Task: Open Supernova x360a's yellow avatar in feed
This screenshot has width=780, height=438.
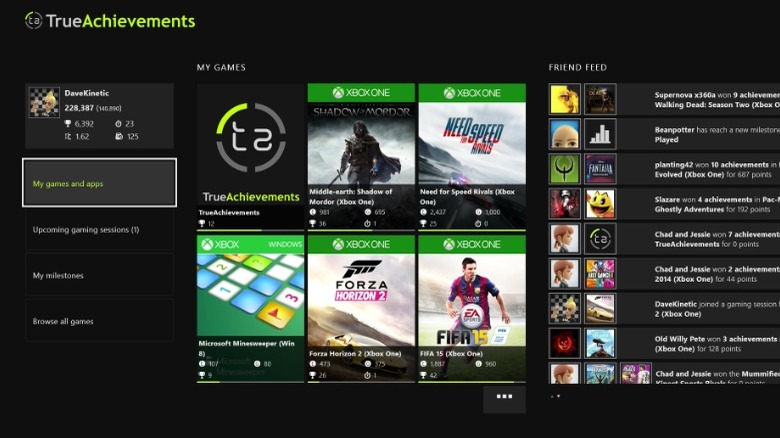Action: pos(565,99)
